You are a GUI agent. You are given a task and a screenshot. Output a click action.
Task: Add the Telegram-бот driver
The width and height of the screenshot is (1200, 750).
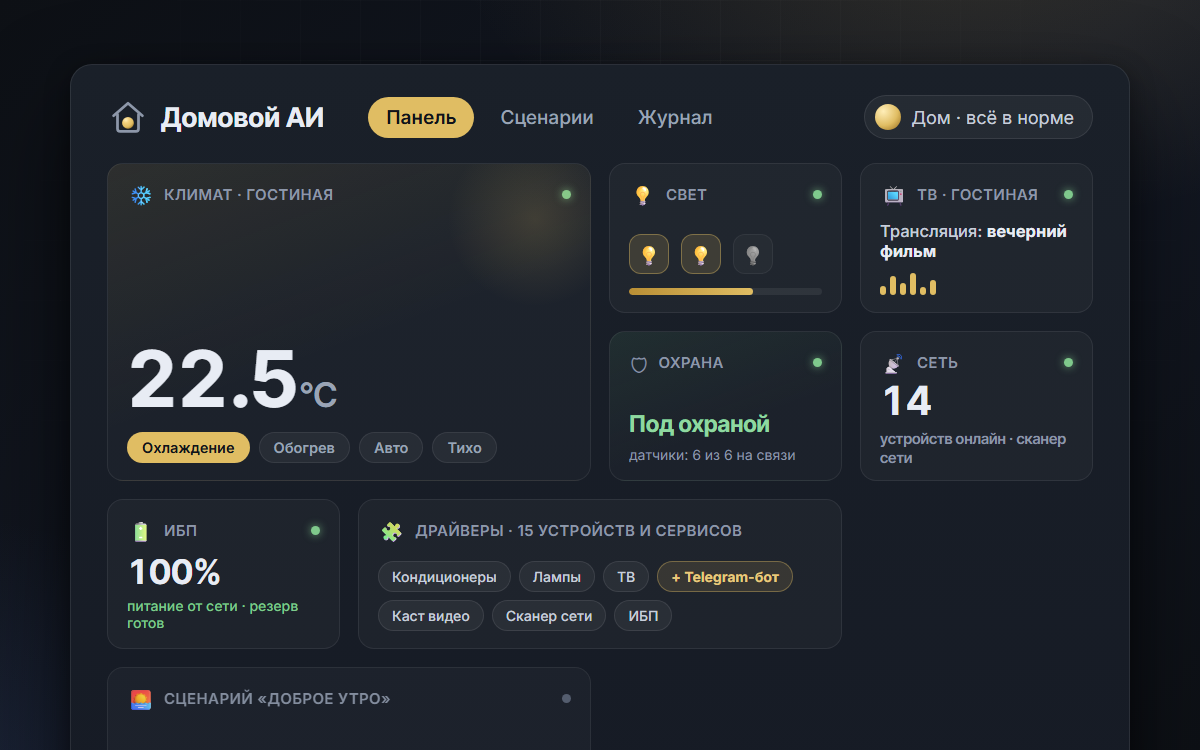[x=725, y=577]
